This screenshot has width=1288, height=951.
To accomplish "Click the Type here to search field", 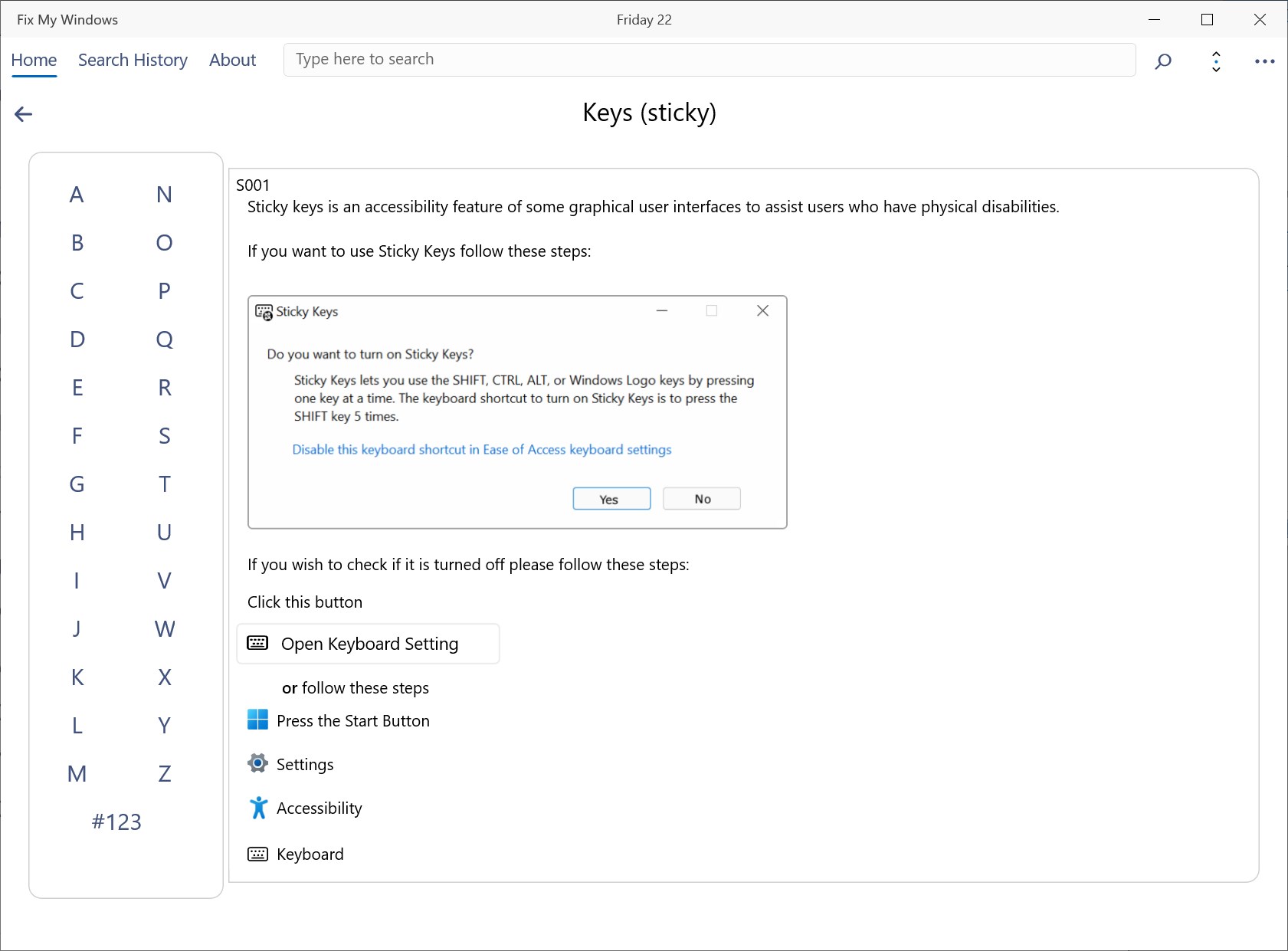I will [x=709, y=60].
